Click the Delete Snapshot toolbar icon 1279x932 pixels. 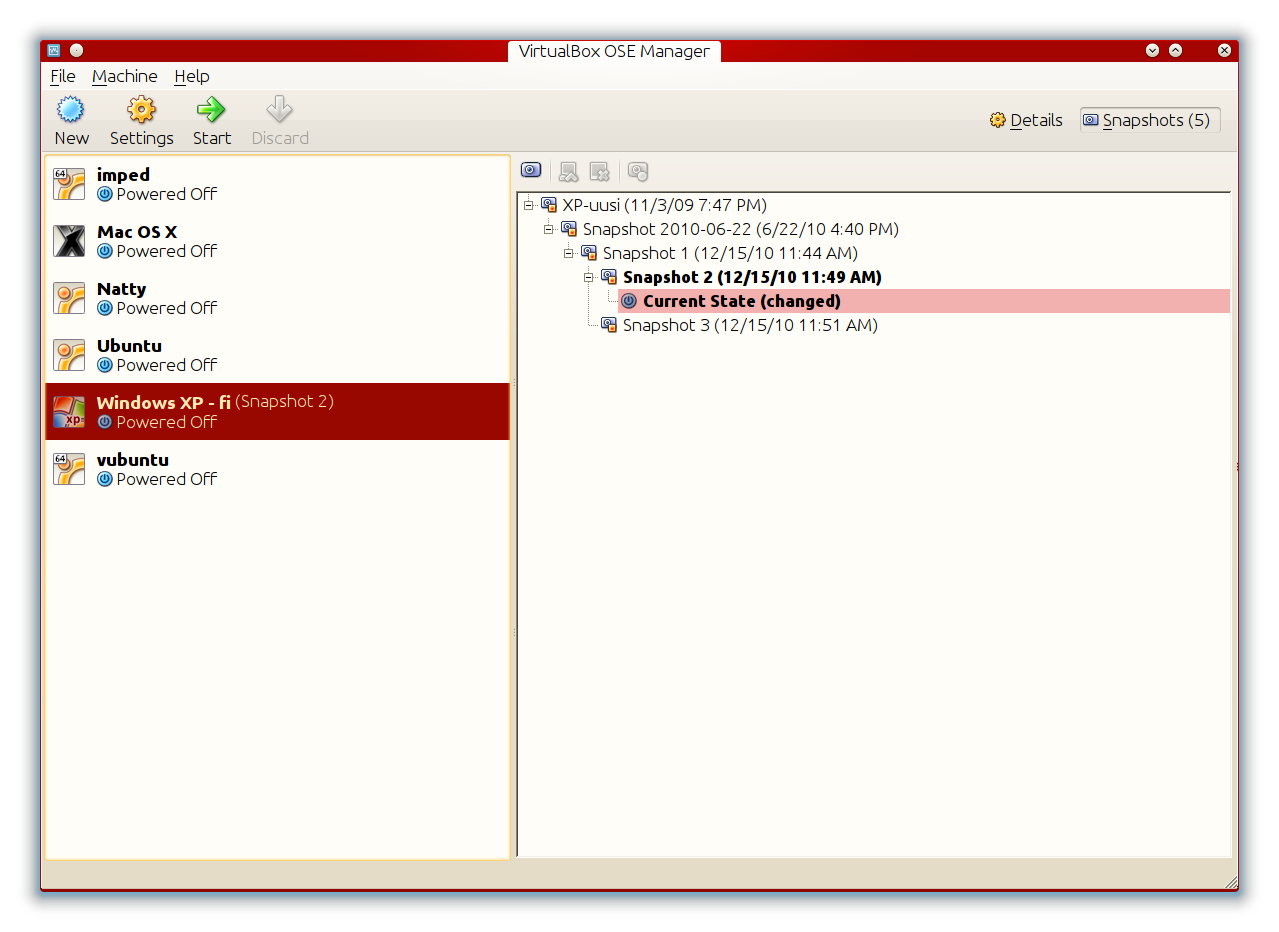pos(600,172)
